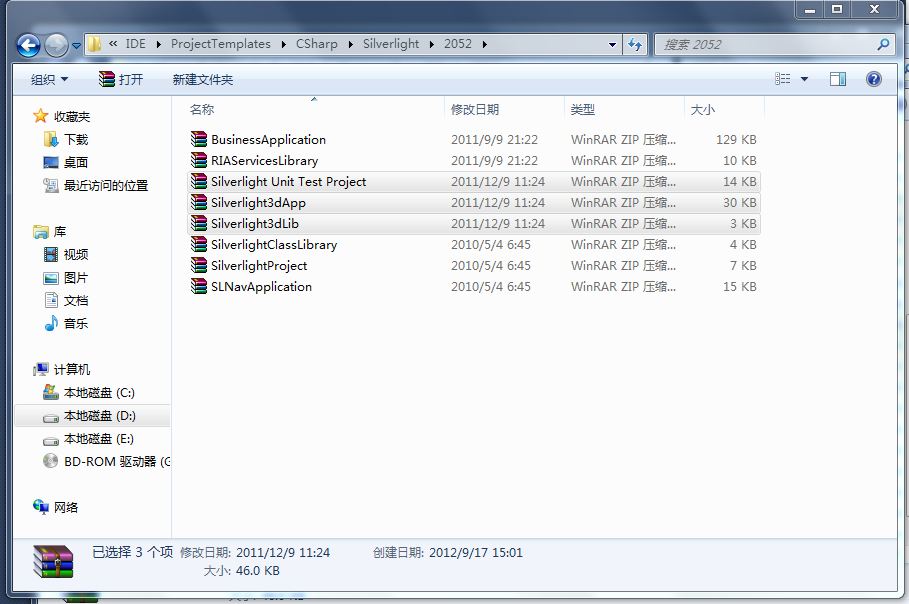Click the ProjectTemplates breadcrumb segment
The width and height of the screenshot is (909, 604).
(x=220, y=44)
